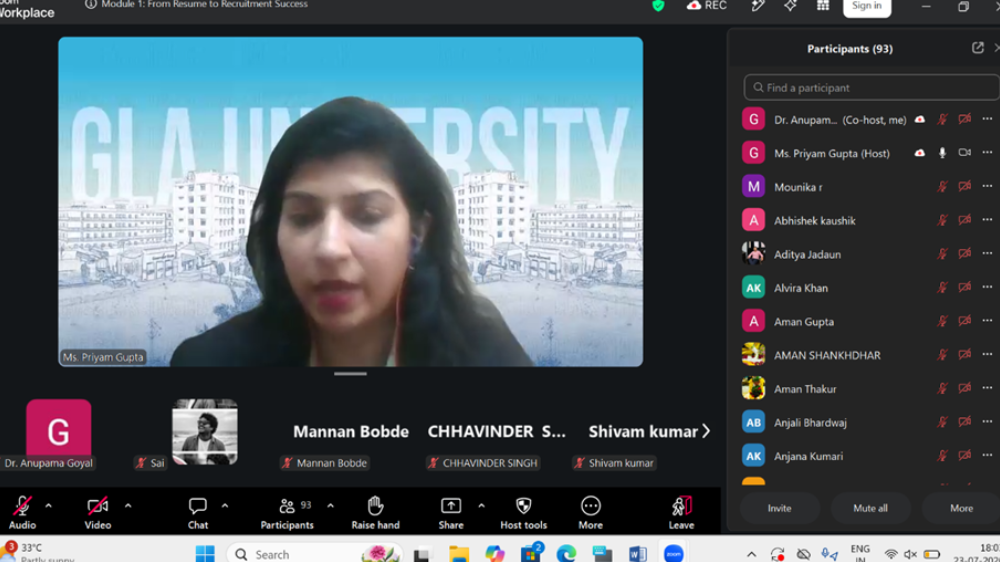Click Aman Thakur's avatar thumbnail
Image resolution: width=1000 pixels, height=562 pixels.
[x=753, y=388]
